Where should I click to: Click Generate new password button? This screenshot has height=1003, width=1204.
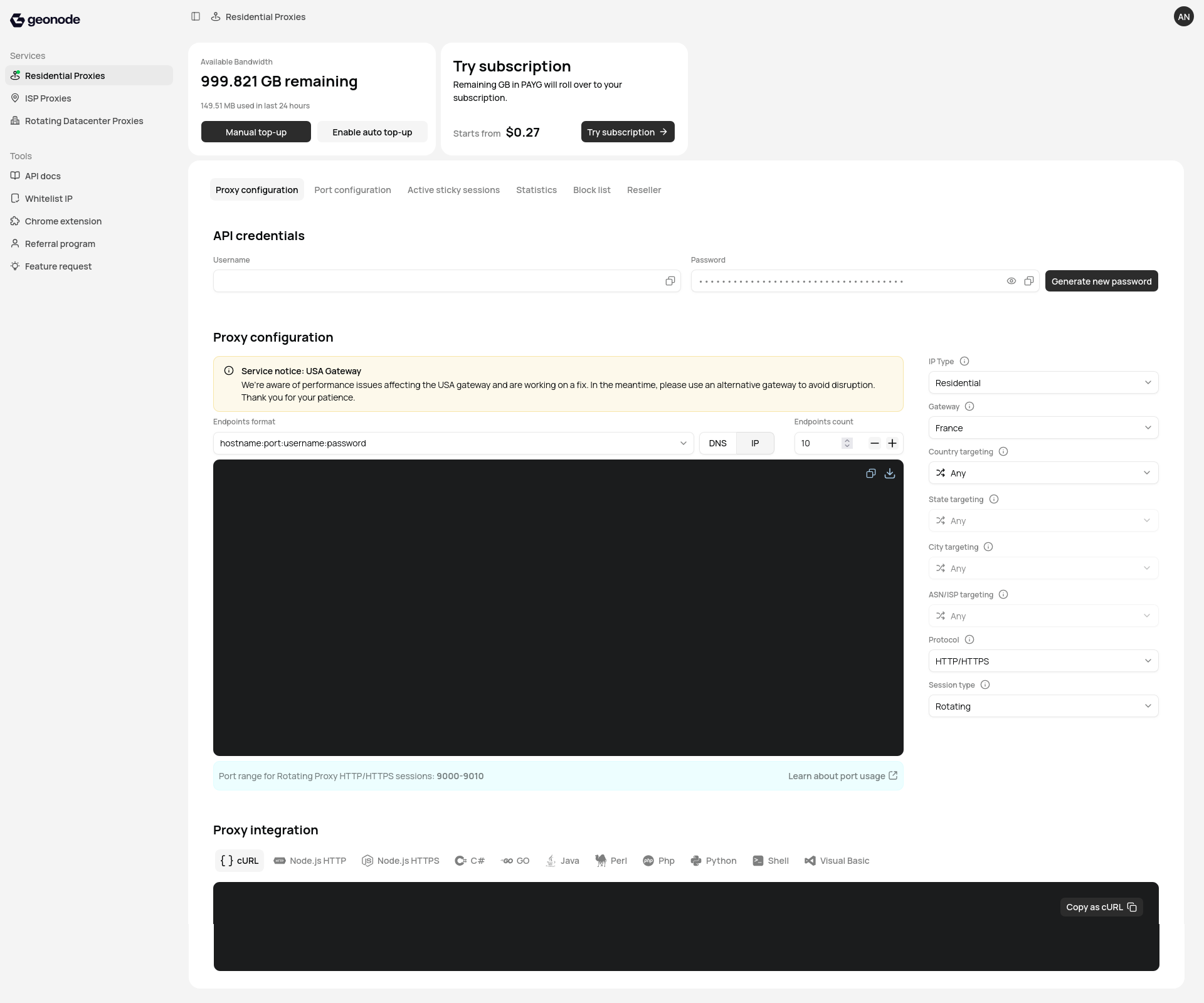pos(1101,281)
